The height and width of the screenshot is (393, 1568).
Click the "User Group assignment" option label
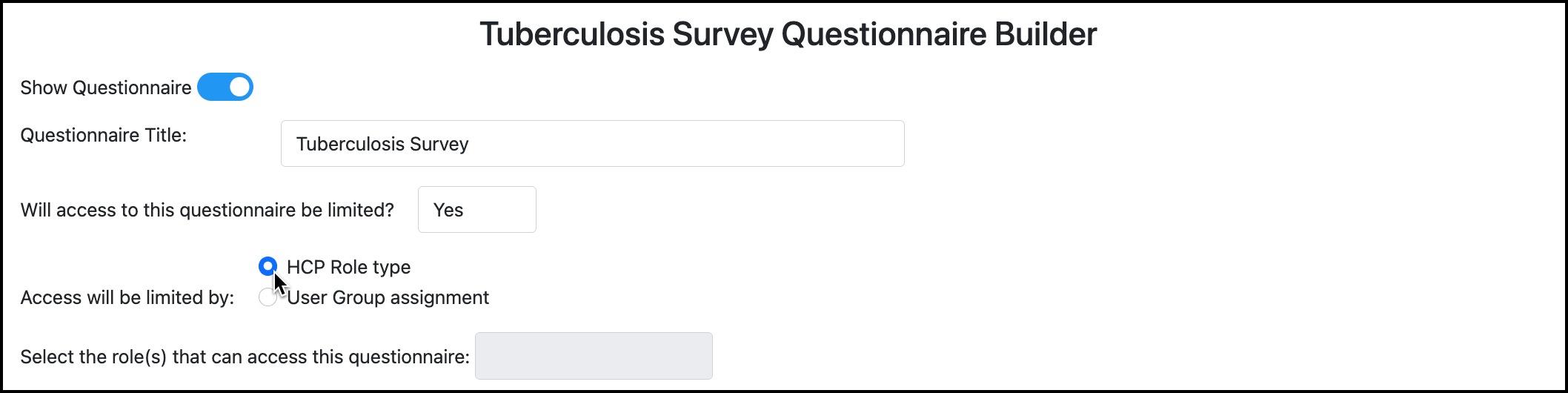tap(388, 297)
